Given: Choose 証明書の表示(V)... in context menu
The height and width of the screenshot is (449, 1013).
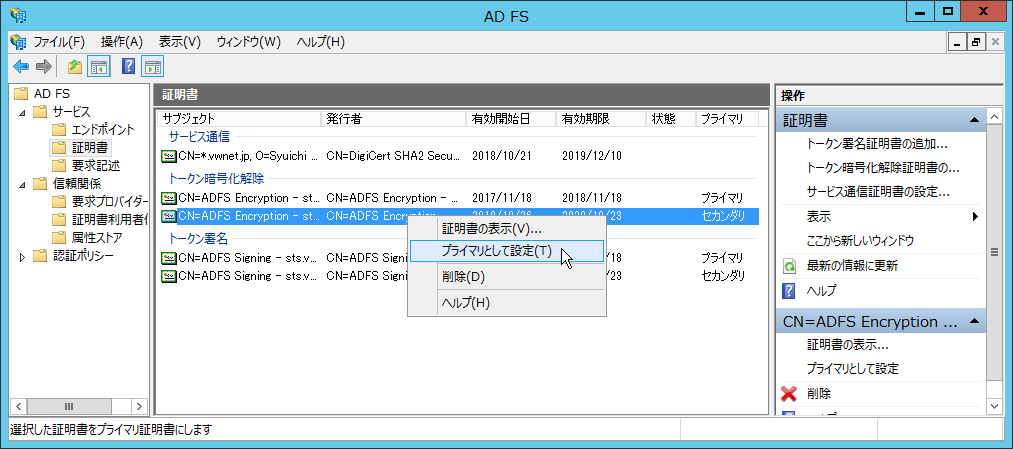Looking at the screenshot, I should pos(506,229).
